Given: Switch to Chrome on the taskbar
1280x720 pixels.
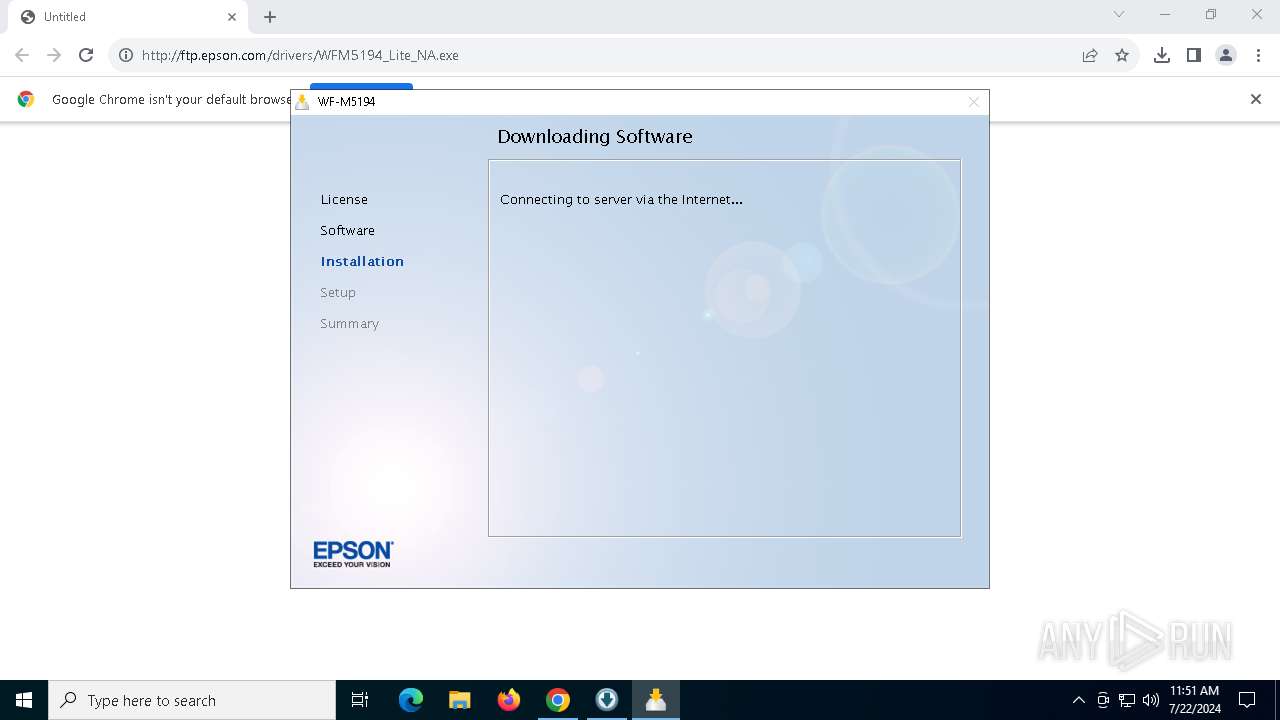Looking at the screenshot, I should click(x=557, y=700).
